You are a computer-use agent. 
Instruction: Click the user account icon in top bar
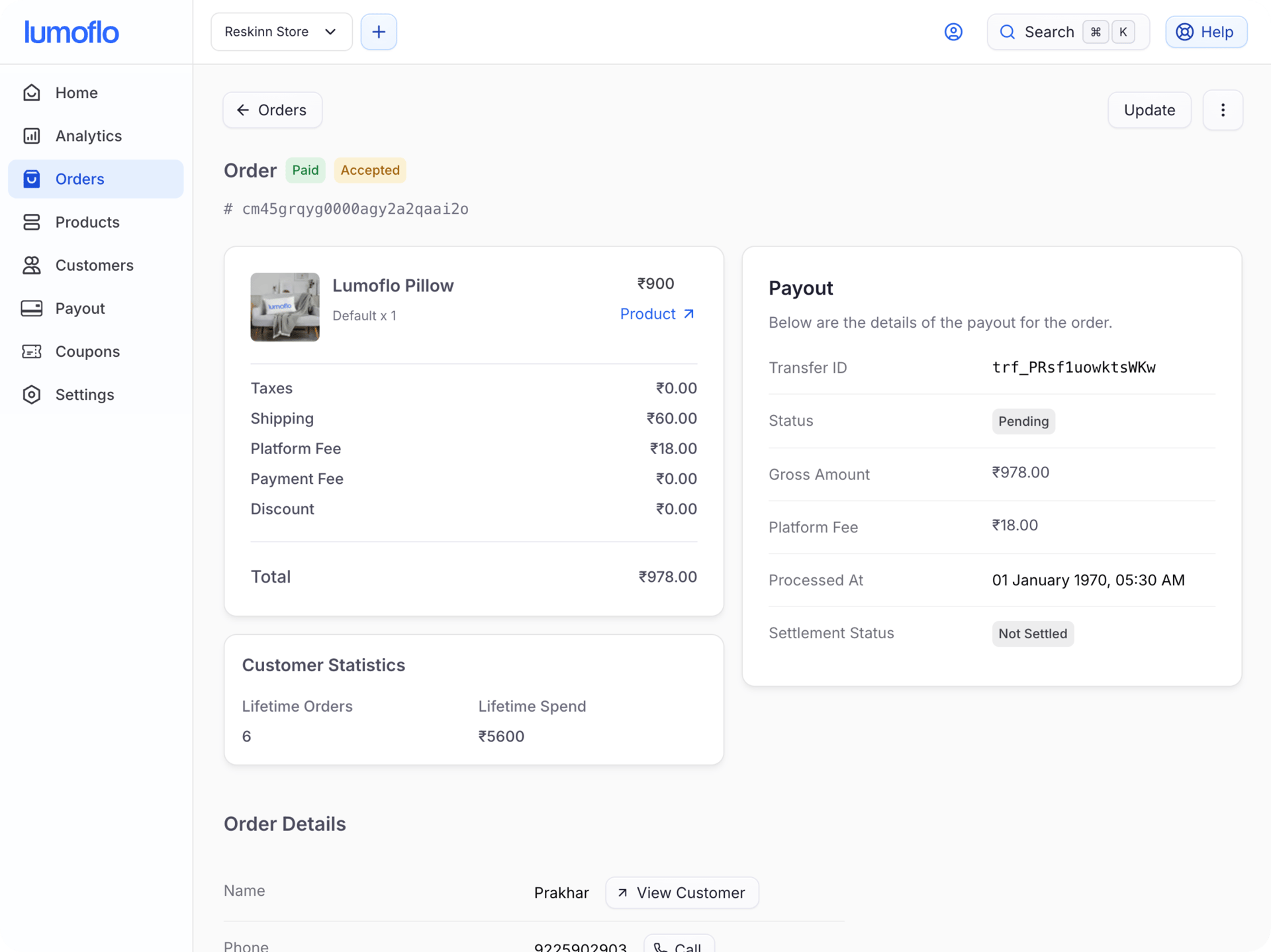[953, 31]
